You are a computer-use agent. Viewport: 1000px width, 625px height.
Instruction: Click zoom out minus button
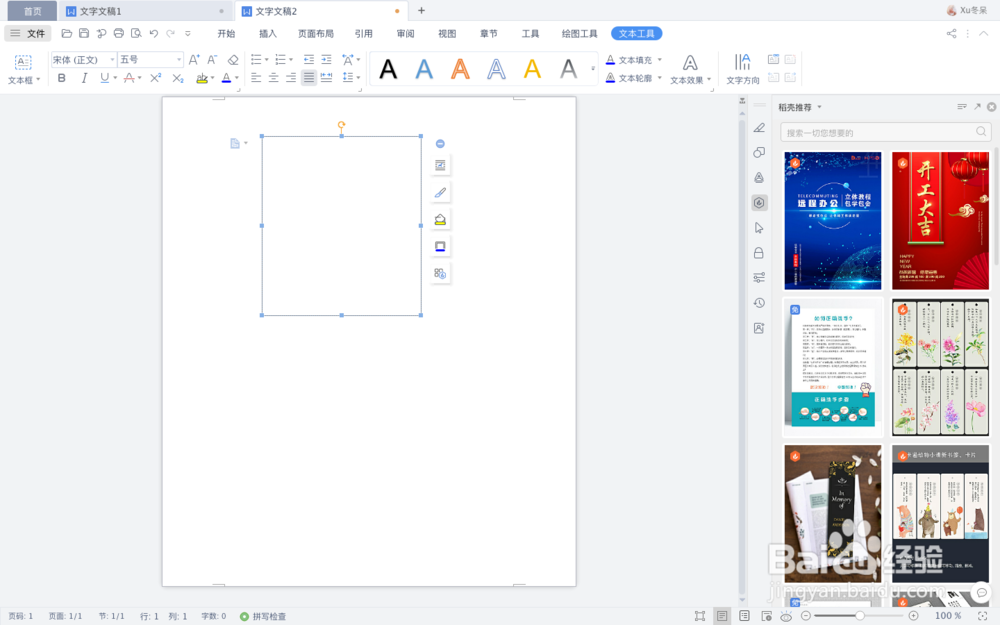pos(805,616)
